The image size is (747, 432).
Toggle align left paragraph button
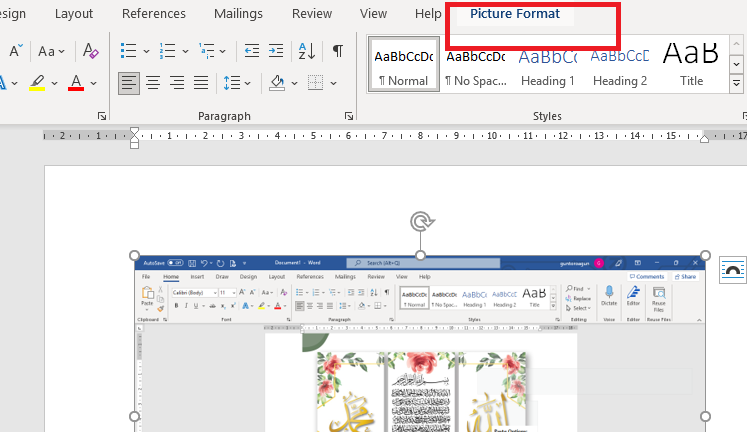[129, 83]
